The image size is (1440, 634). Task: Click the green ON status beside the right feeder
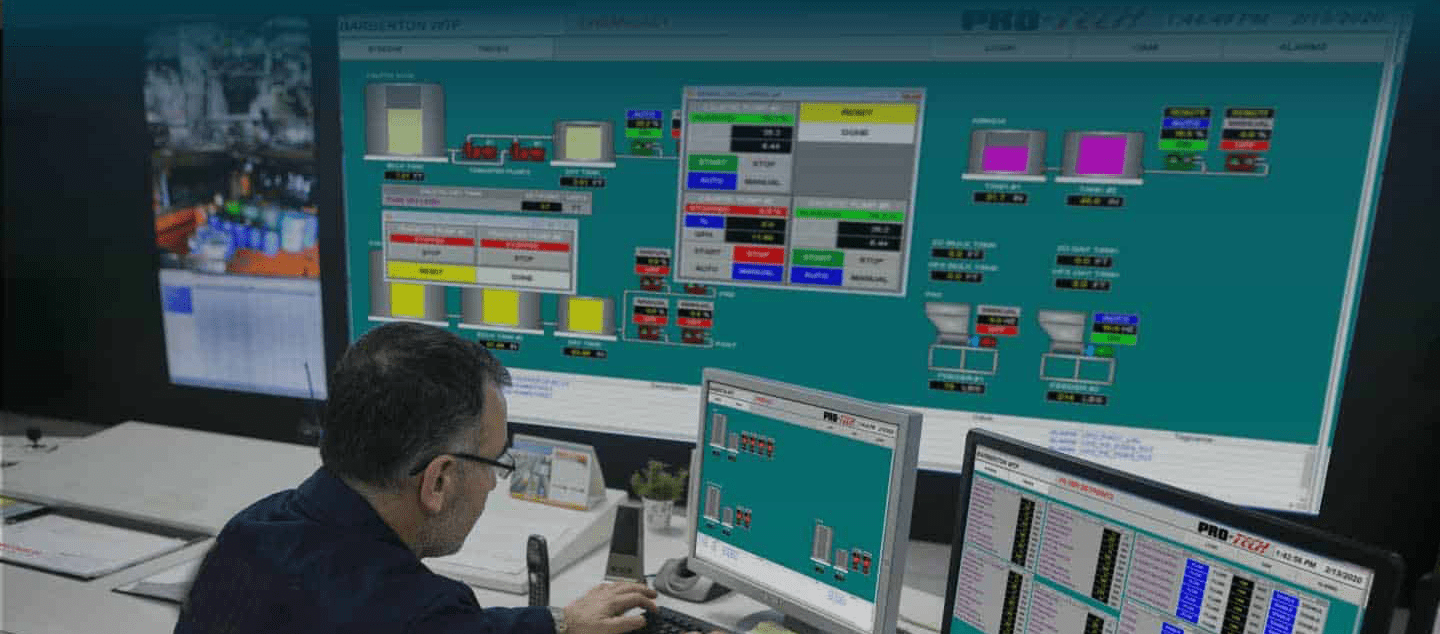[x=1114, y=339]
